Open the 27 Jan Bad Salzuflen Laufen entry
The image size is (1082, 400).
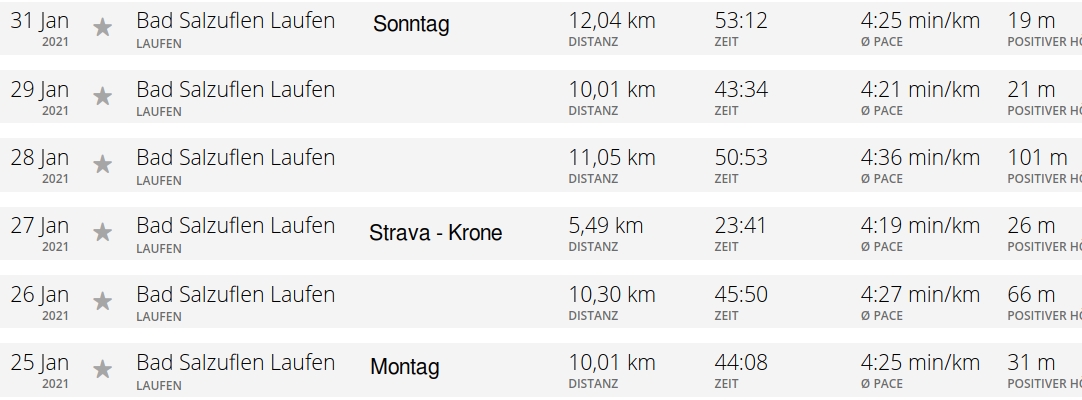(x=235, y=225)
